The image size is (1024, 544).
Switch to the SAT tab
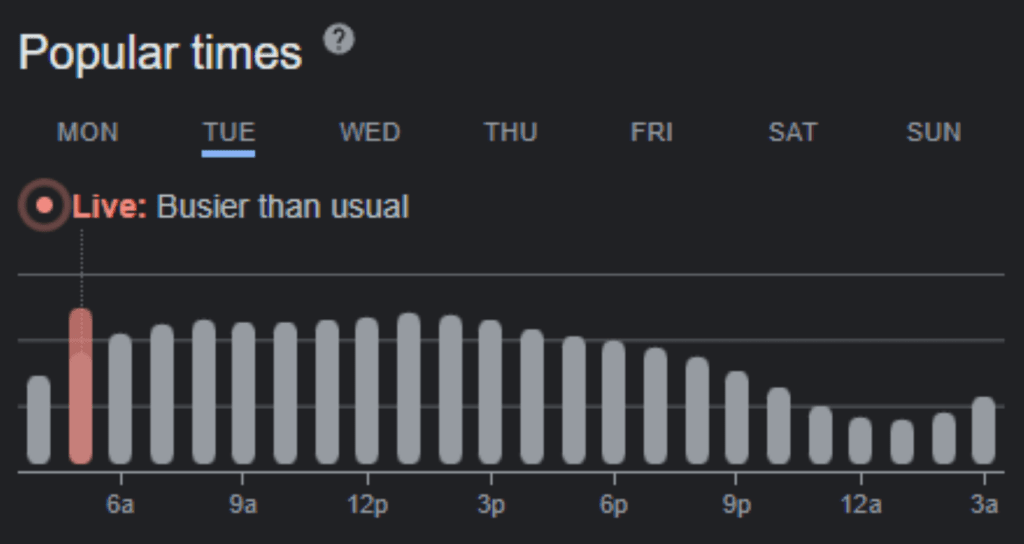(793, 132)
